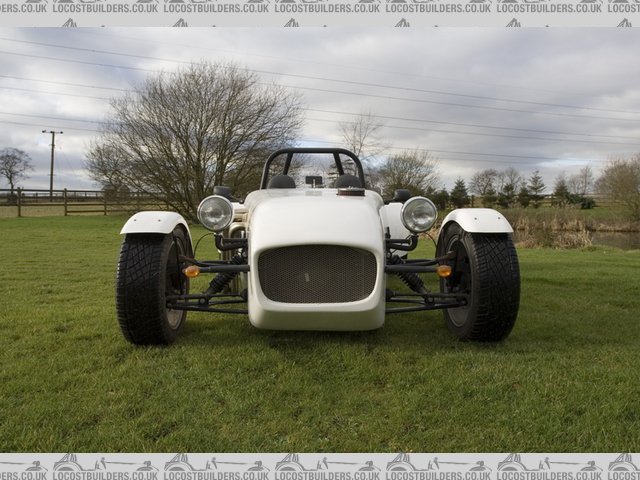Select the orange indicator beside right wheel

(x=444, y=271)
